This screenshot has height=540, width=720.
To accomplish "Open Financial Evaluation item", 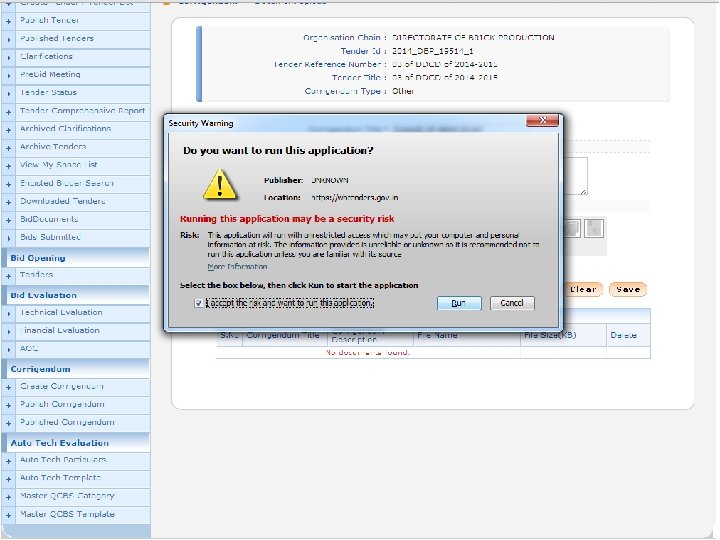I will [x=61, y=330].
